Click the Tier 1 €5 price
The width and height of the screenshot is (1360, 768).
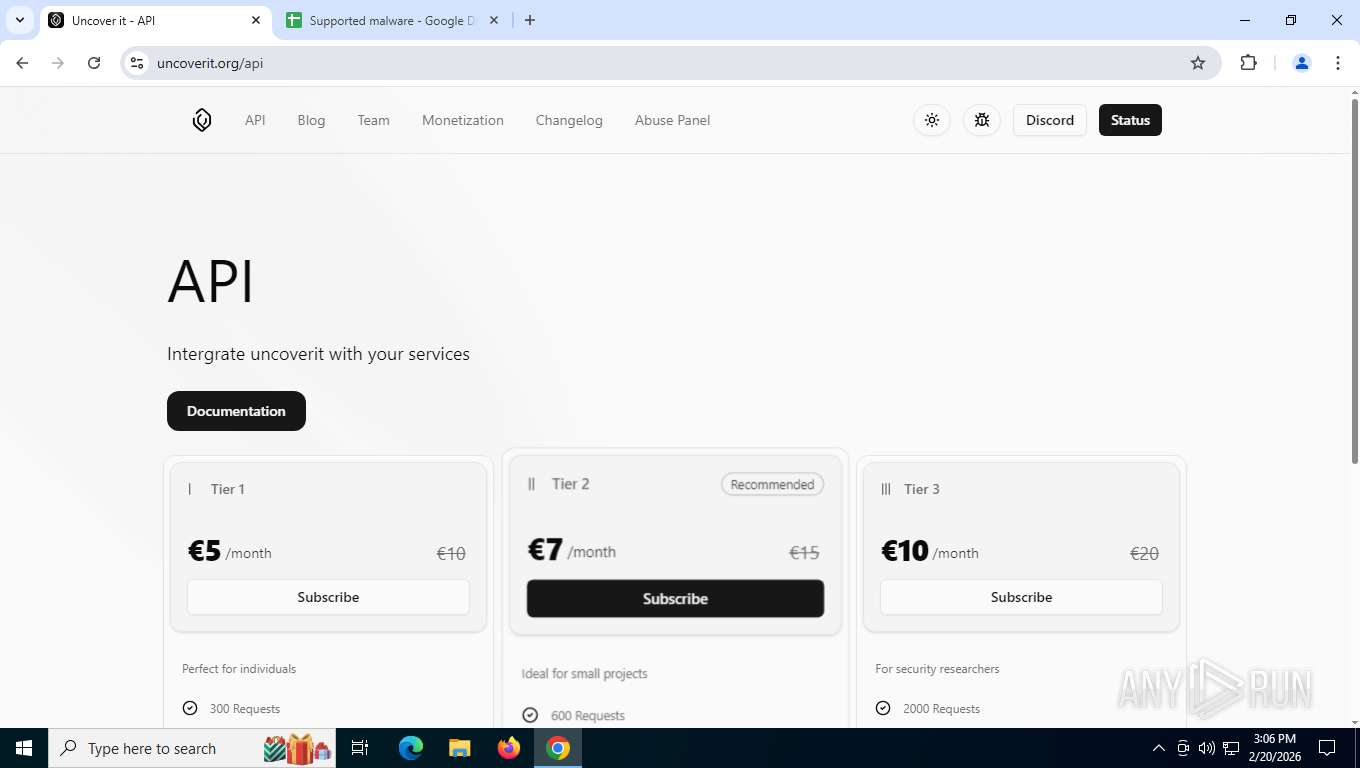tap(204, 551)
